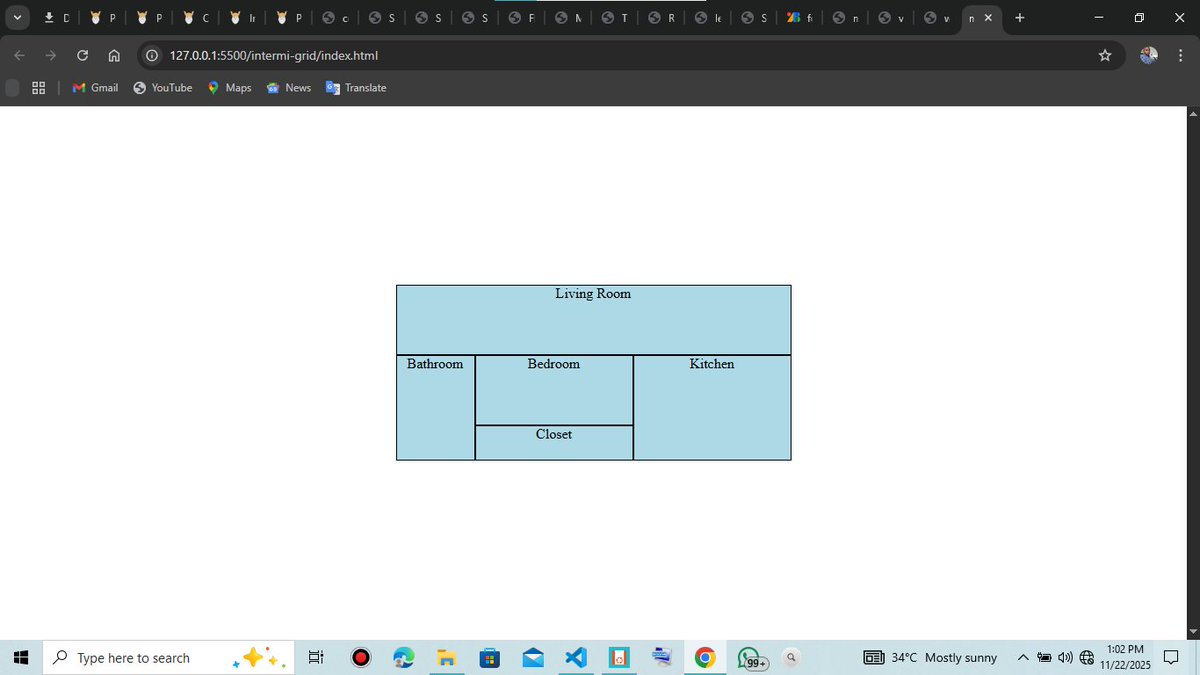
Task: Toggle the bookmark star for this page
Action: [1105, 55]
